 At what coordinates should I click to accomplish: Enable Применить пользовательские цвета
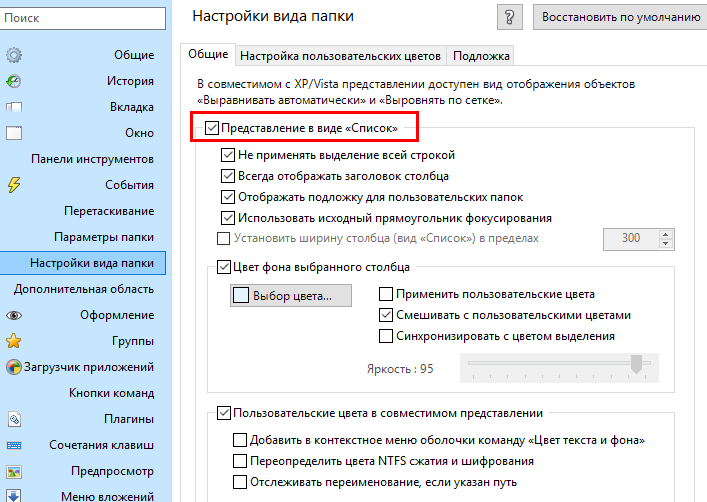[386, 294]
